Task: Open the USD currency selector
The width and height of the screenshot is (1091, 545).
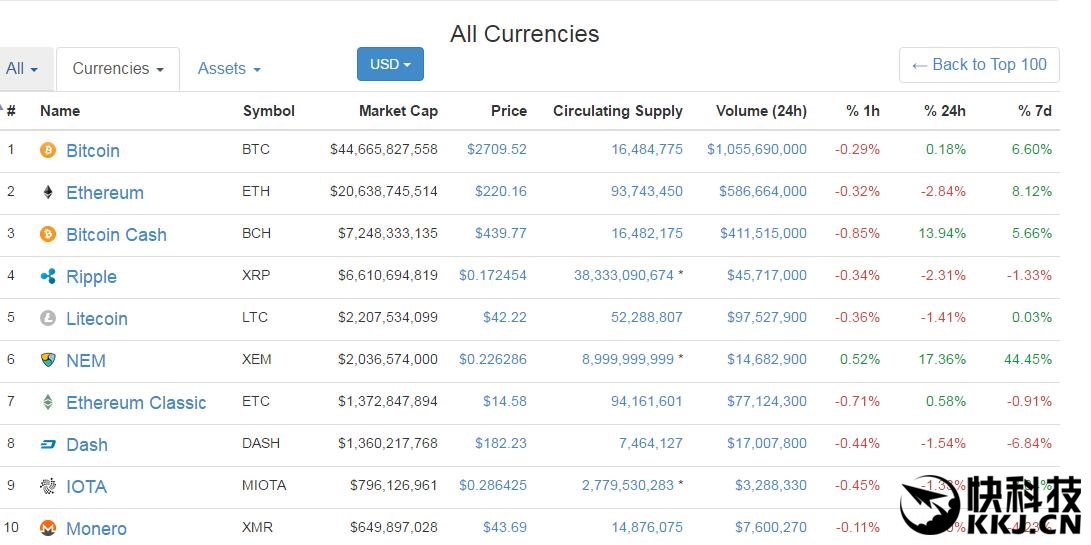Action: point(390,64)
